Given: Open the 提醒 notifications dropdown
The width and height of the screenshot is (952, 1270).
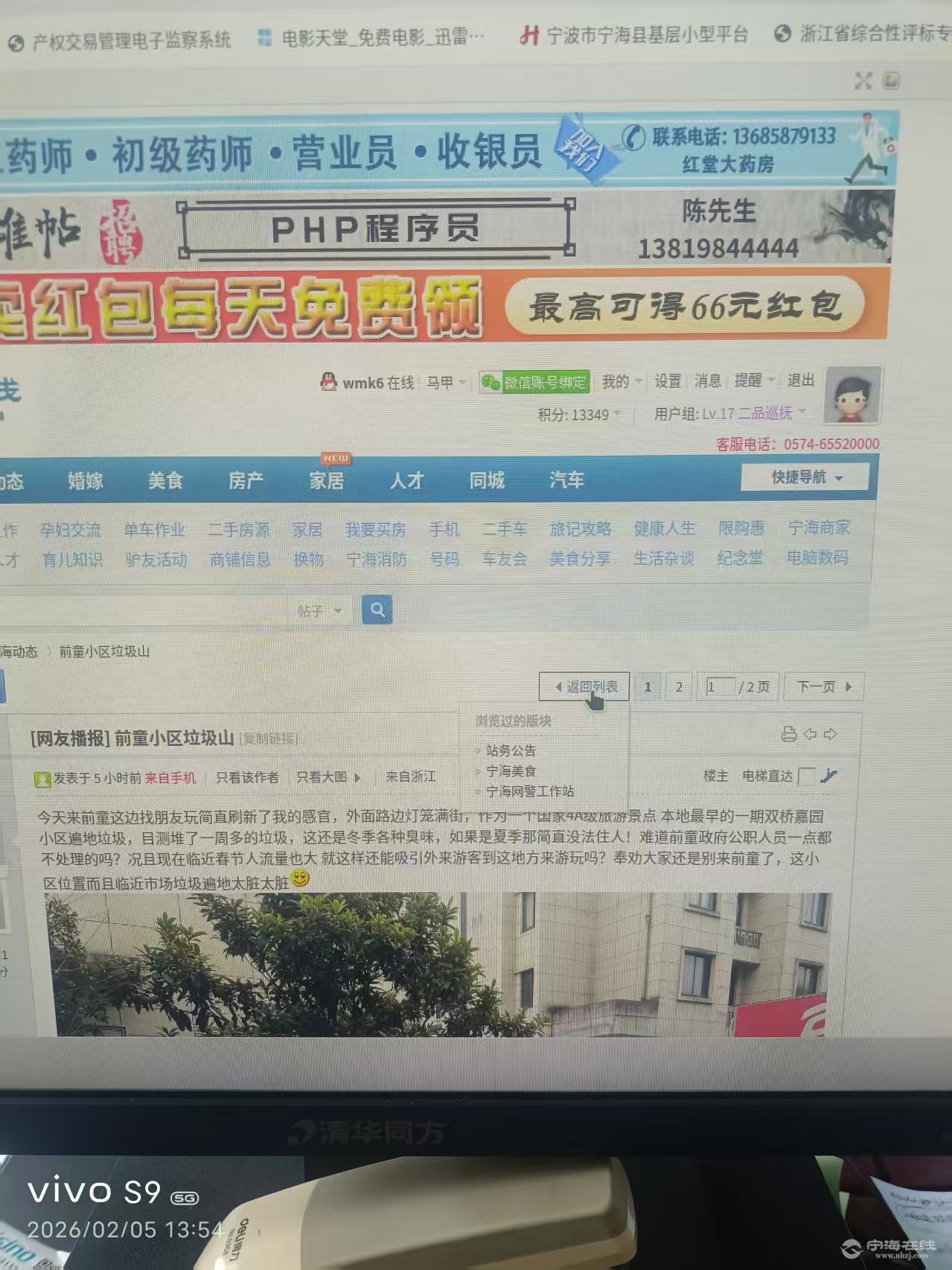Looking at the screenshot, I should [x=753, y=380].
